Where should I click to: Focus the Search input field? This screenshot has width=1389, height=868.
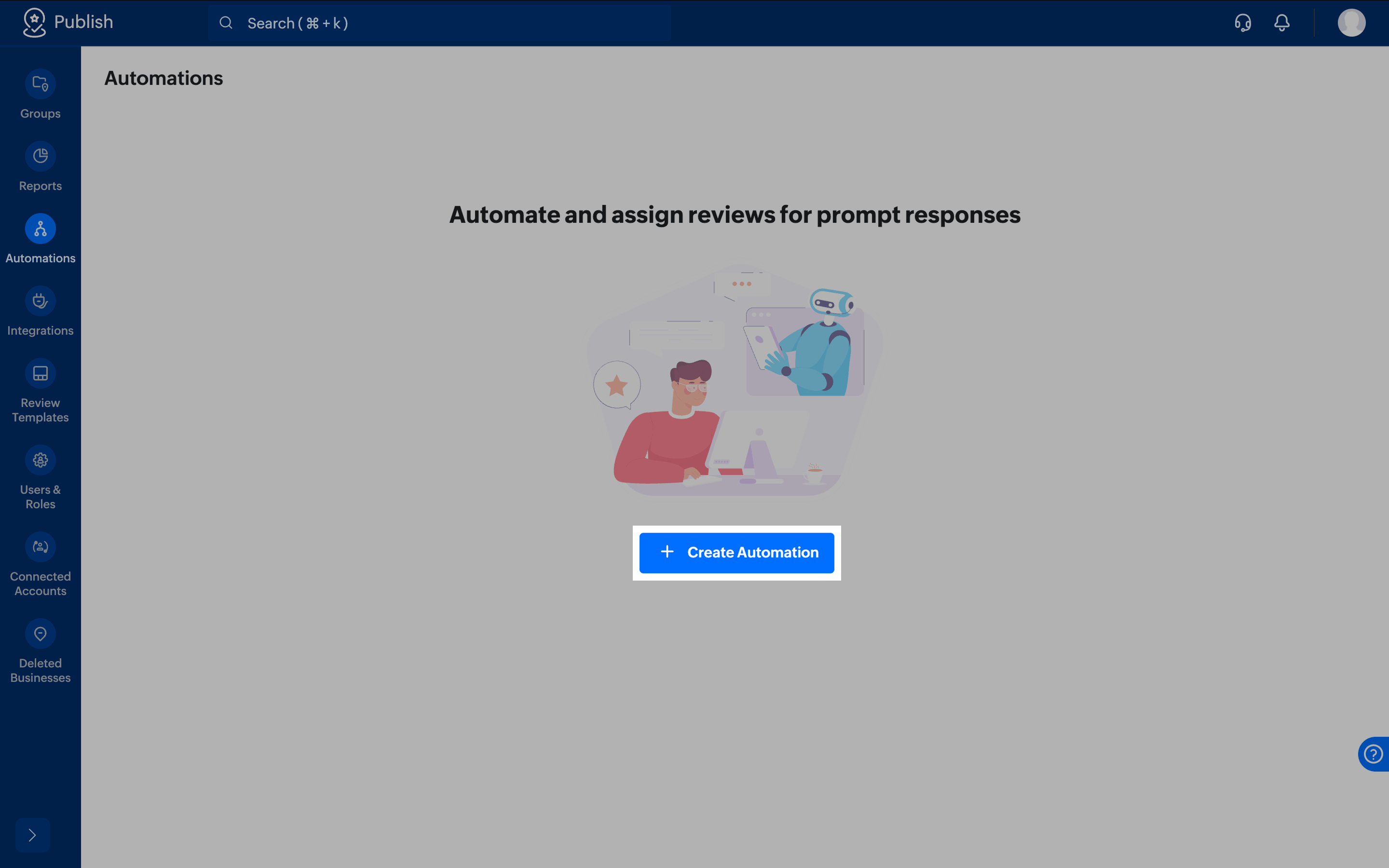point(439,23)
